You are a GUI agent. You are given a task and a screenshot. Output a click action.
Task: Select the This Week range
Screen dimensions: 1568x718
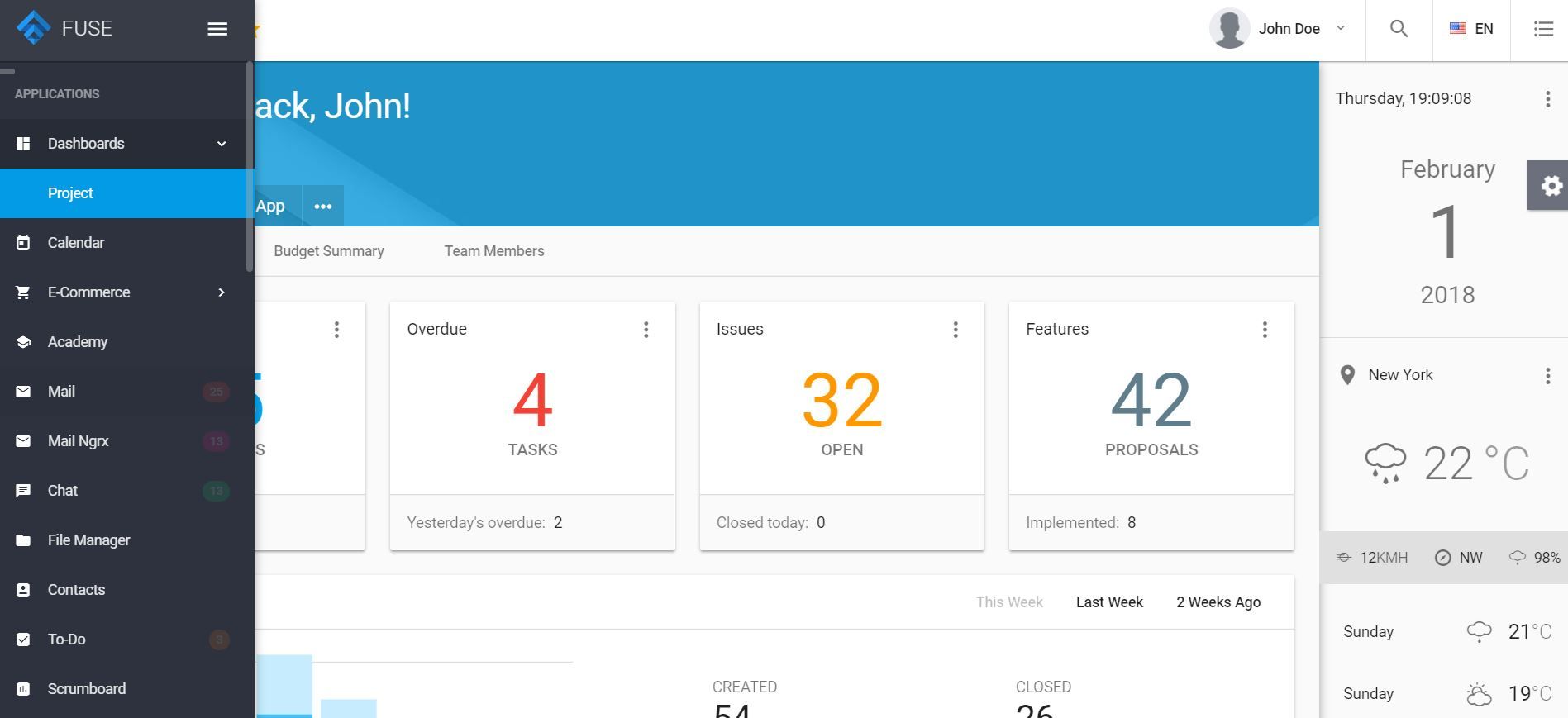(1009, 602)
